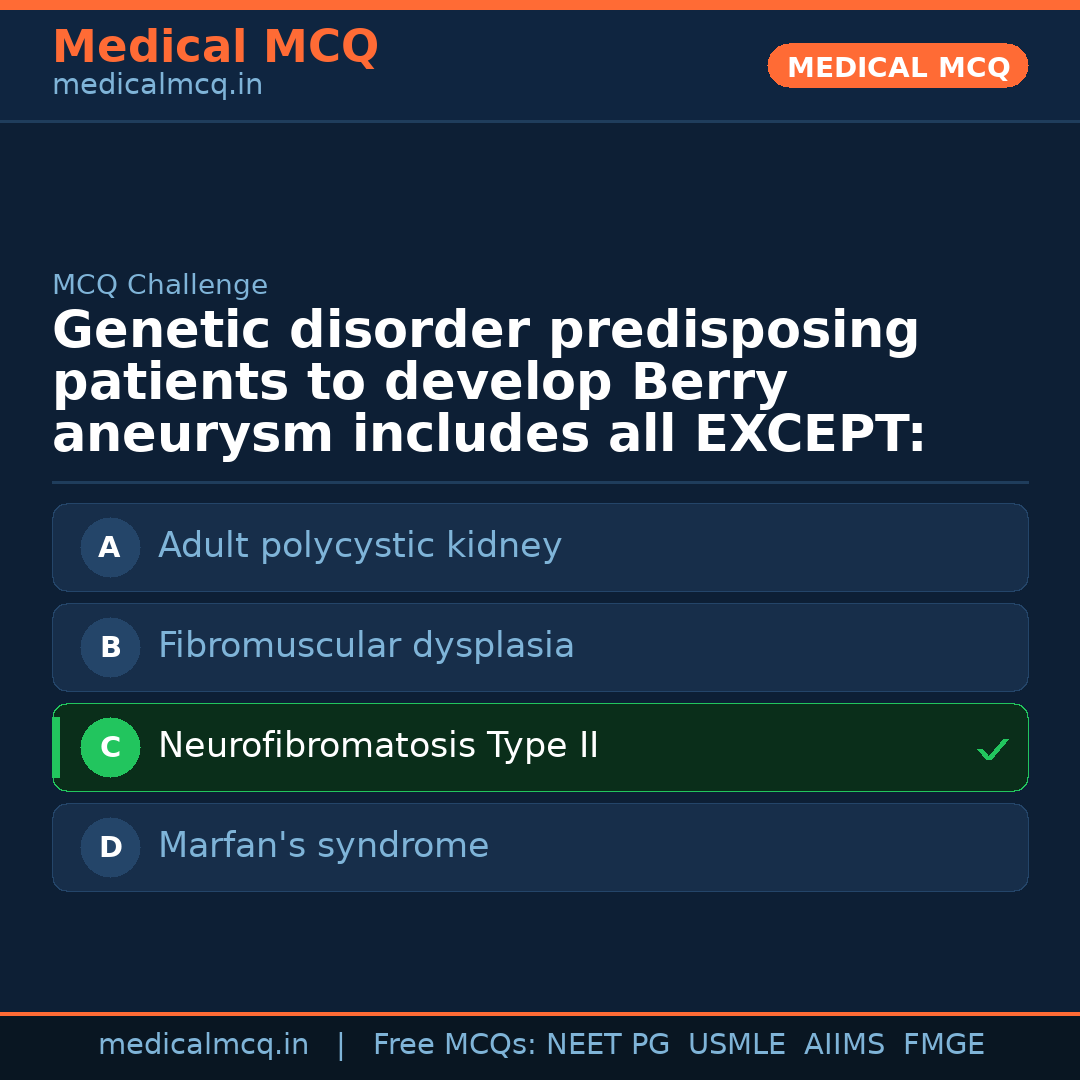Click the letter A option circle
1080x1080 pixels.
[x=110, y=547]
